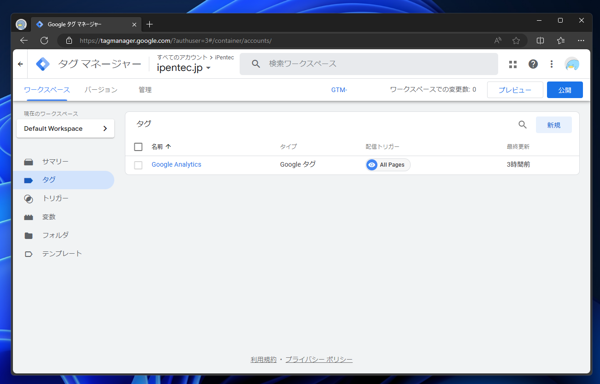Click the magnifier icon in workspace search box

(256, 64)
